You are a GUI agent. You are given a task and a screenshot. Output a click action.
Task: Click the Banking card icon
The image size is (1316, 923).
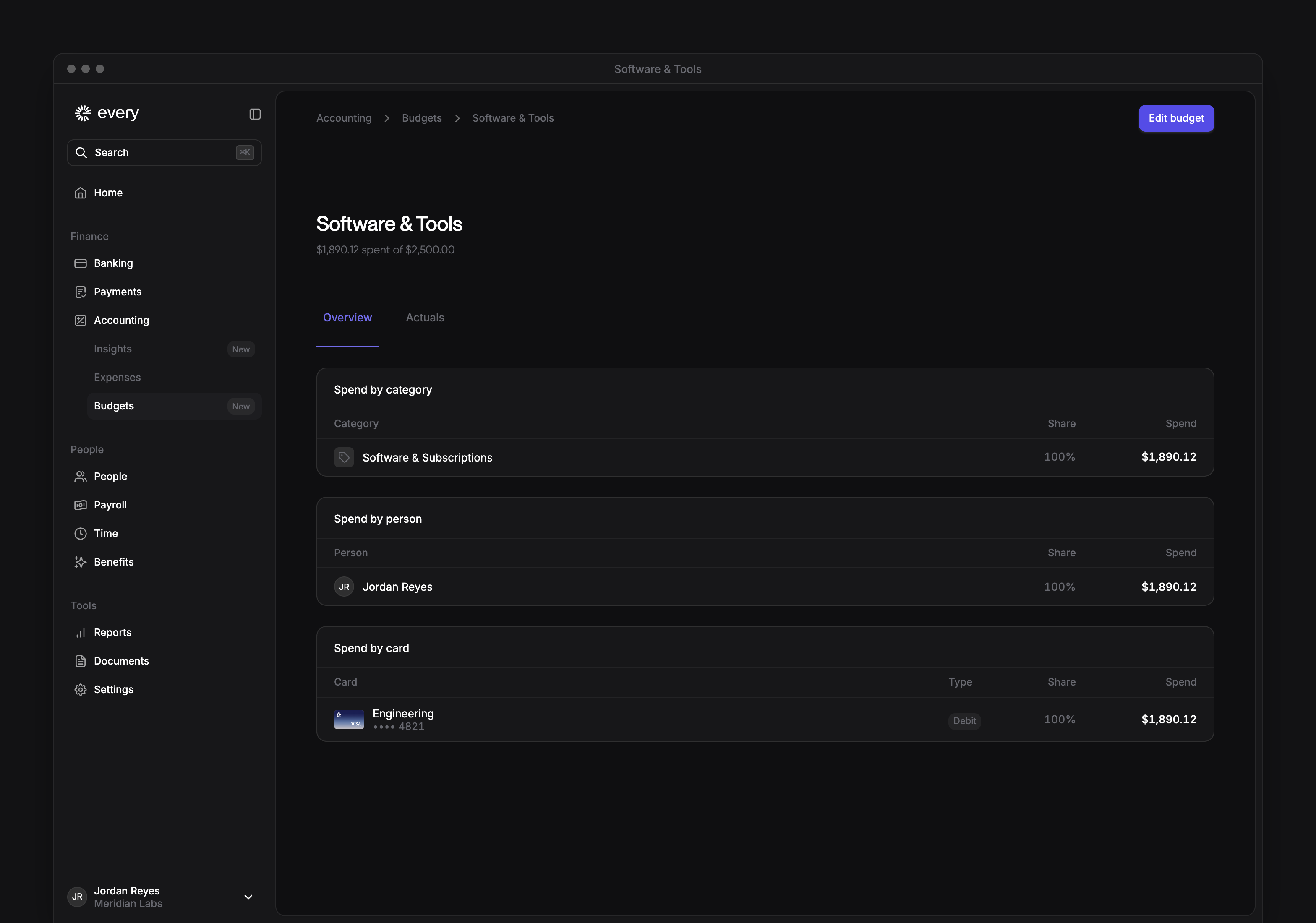click(x=80, y=263)
